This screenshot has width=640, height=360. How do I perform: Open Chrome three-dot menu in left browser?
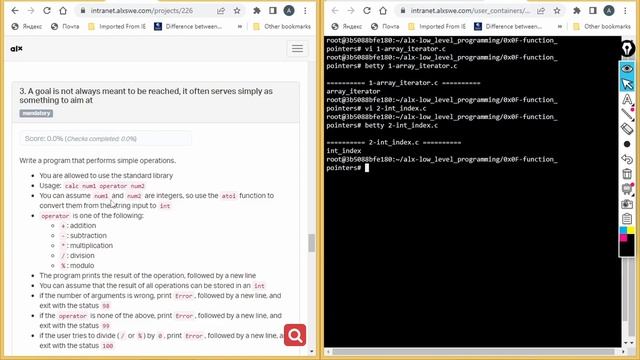pos(305,11)
